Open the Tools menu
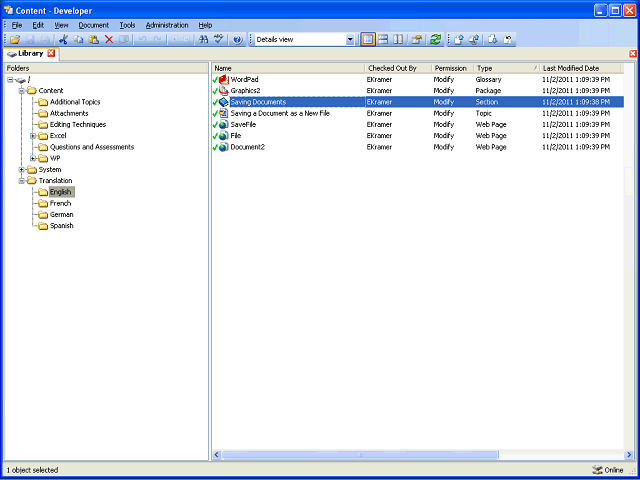 pos(127,25)
